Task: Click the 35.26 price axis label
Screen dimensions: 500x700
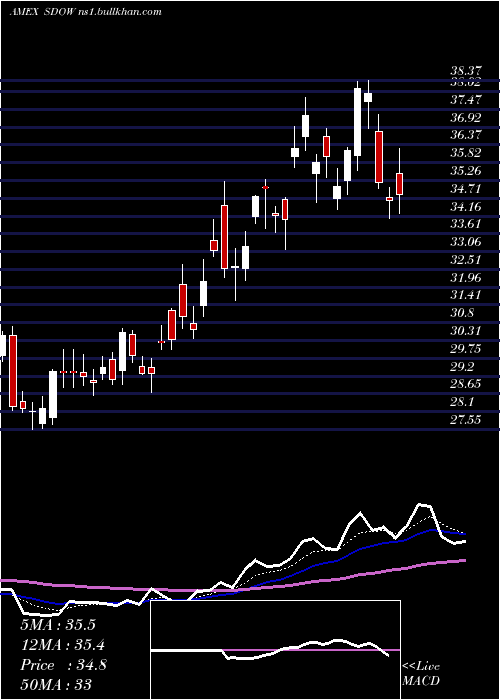Action: coord(466,171)
